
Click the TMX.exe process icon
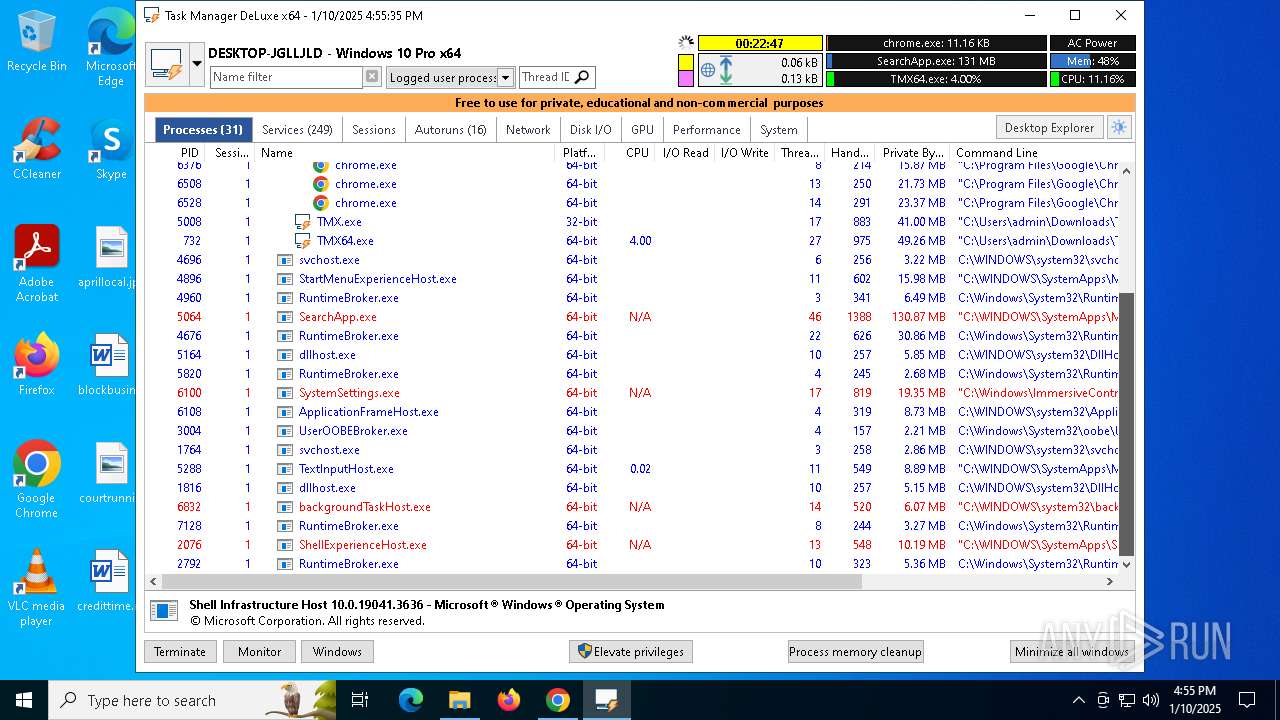(x=302, y=222)
